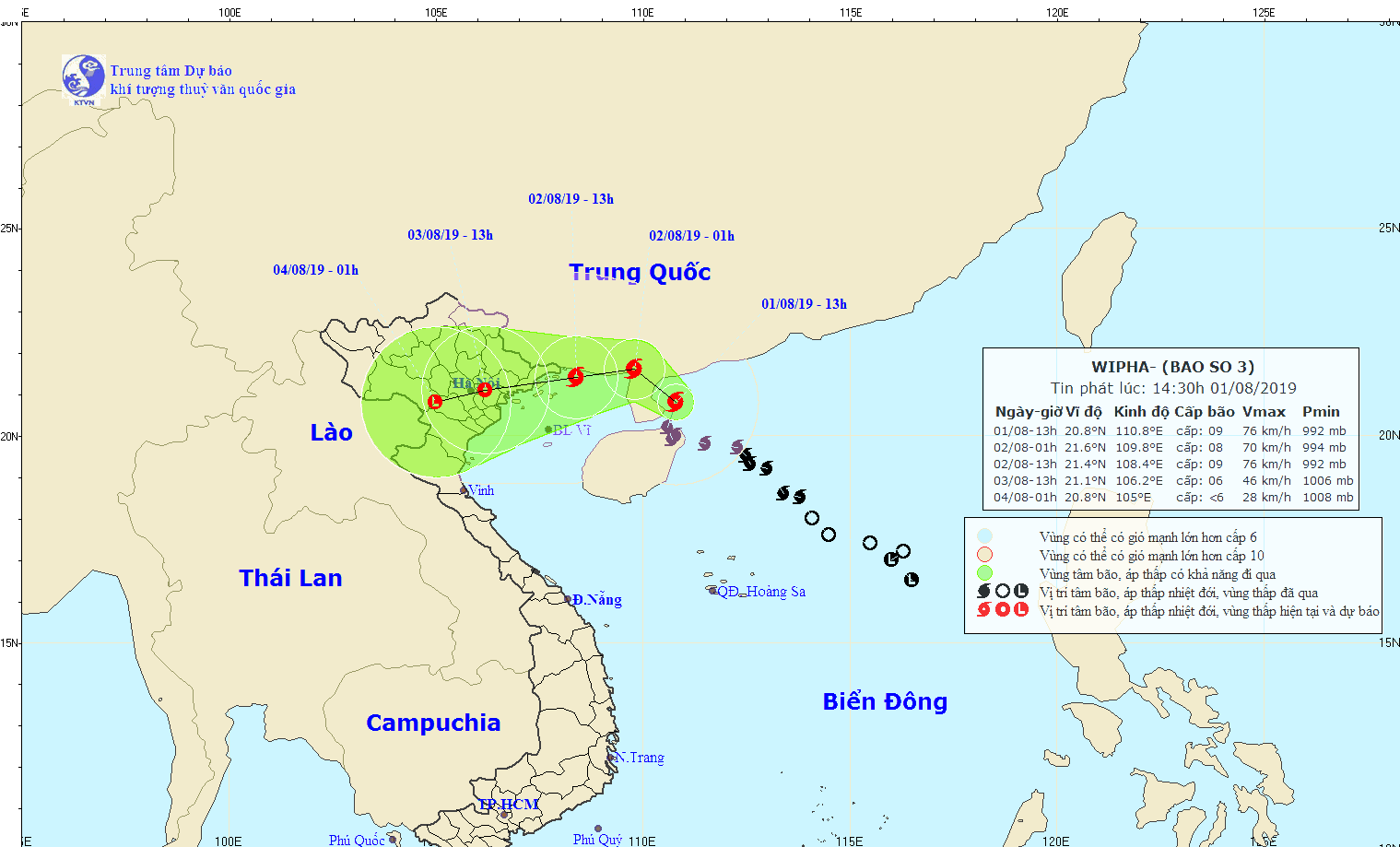Click red circle marker beside Hà Nội
Viewport: 1400px width, 847px height.
point(485,390)
